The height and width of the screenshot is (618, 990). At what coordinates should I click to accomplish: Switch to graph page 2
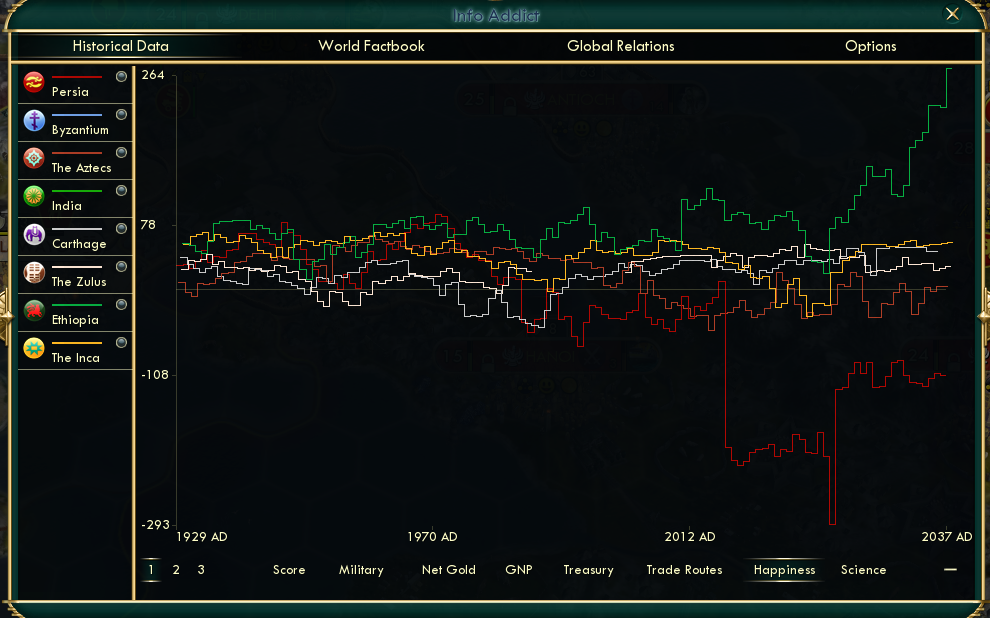pos(176,570)
